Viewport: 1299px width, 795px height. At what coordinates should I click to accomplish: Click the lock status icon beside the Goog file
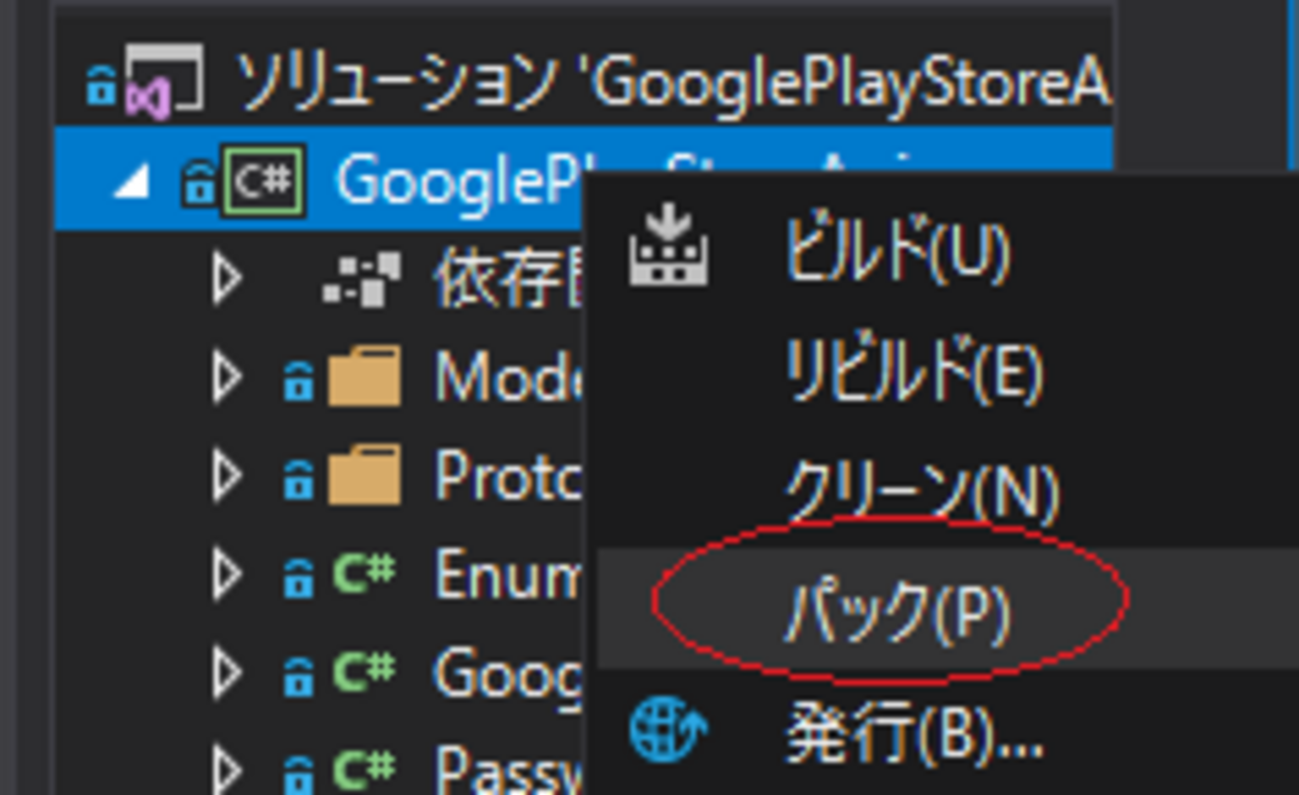(x=297, y=676)
